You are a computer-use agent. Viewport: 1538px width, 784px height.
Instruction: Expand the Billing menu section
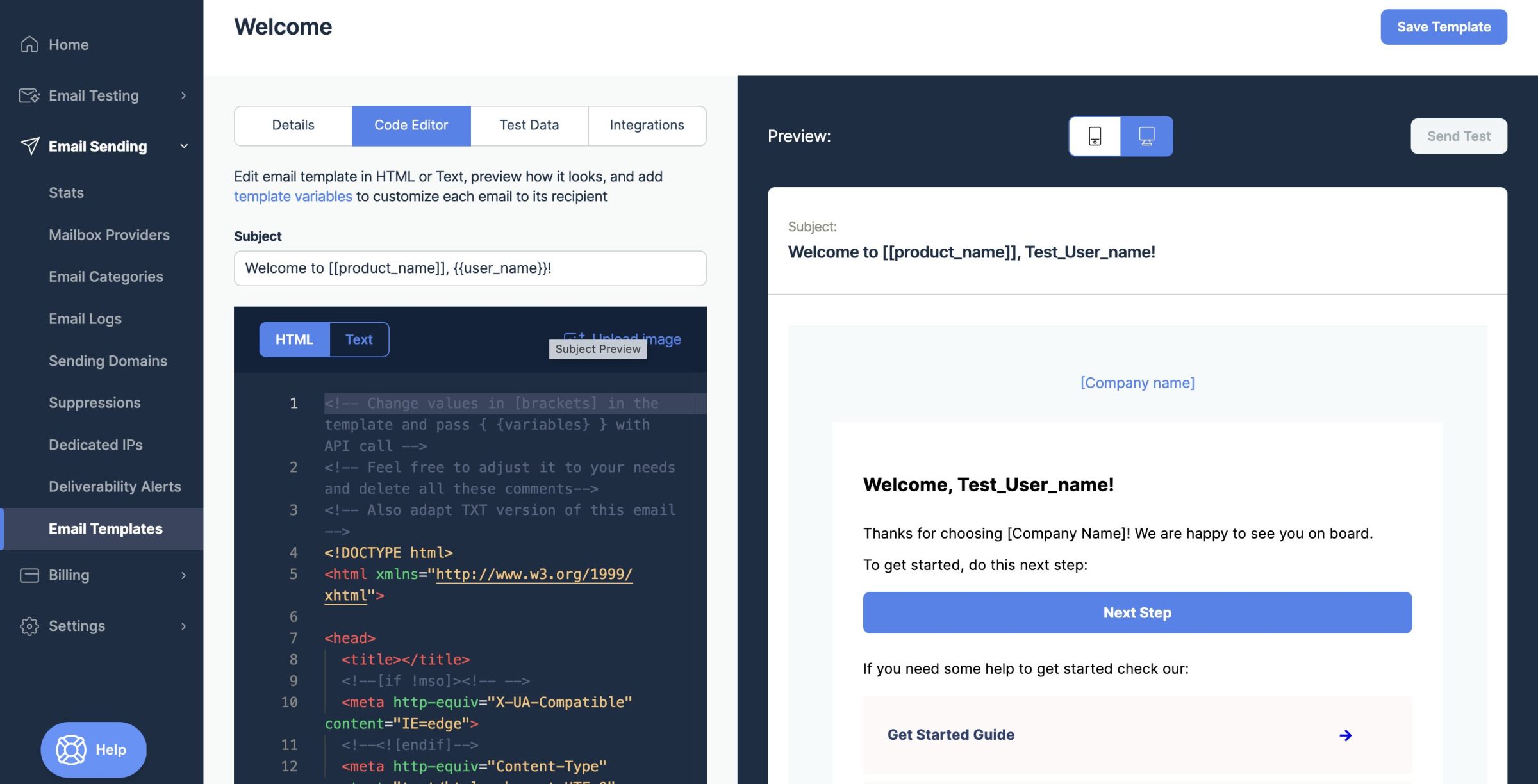[x=101, y=574]
